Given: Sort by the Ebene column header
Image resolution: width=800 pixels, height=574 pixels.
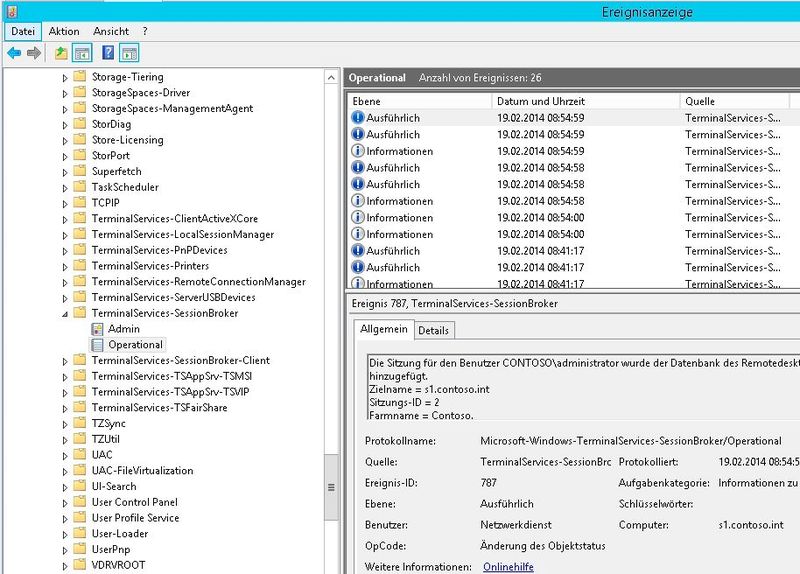Looking at the screenshot, I should [x=419, y=101].
